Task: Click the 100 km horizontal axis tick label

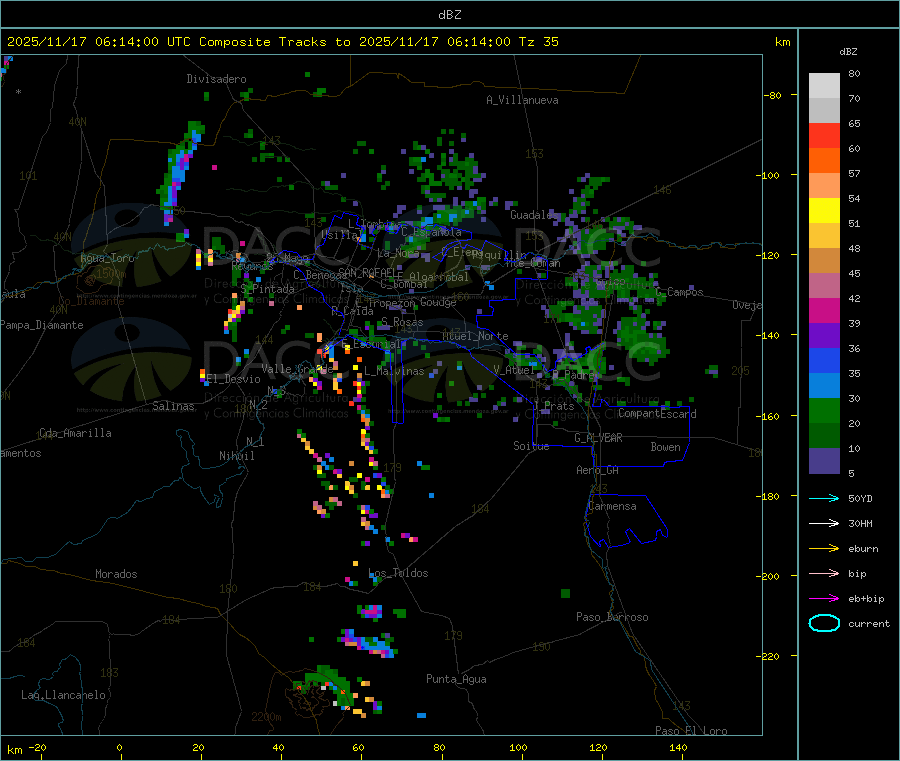Action: pos(518,747)
